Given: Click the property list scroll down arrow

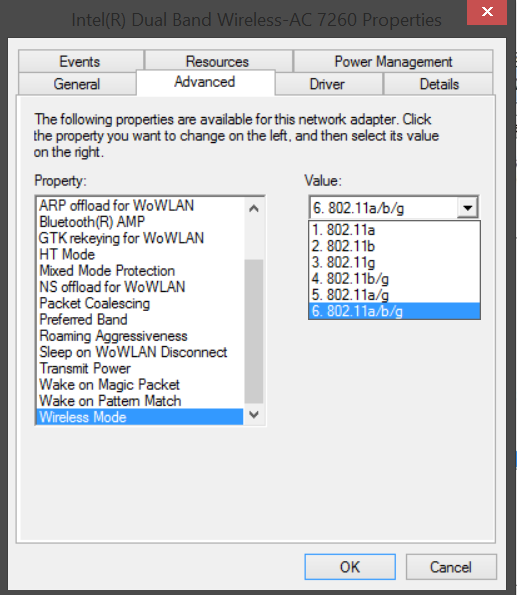Looking at the screenshot, I should coord(254,414).
